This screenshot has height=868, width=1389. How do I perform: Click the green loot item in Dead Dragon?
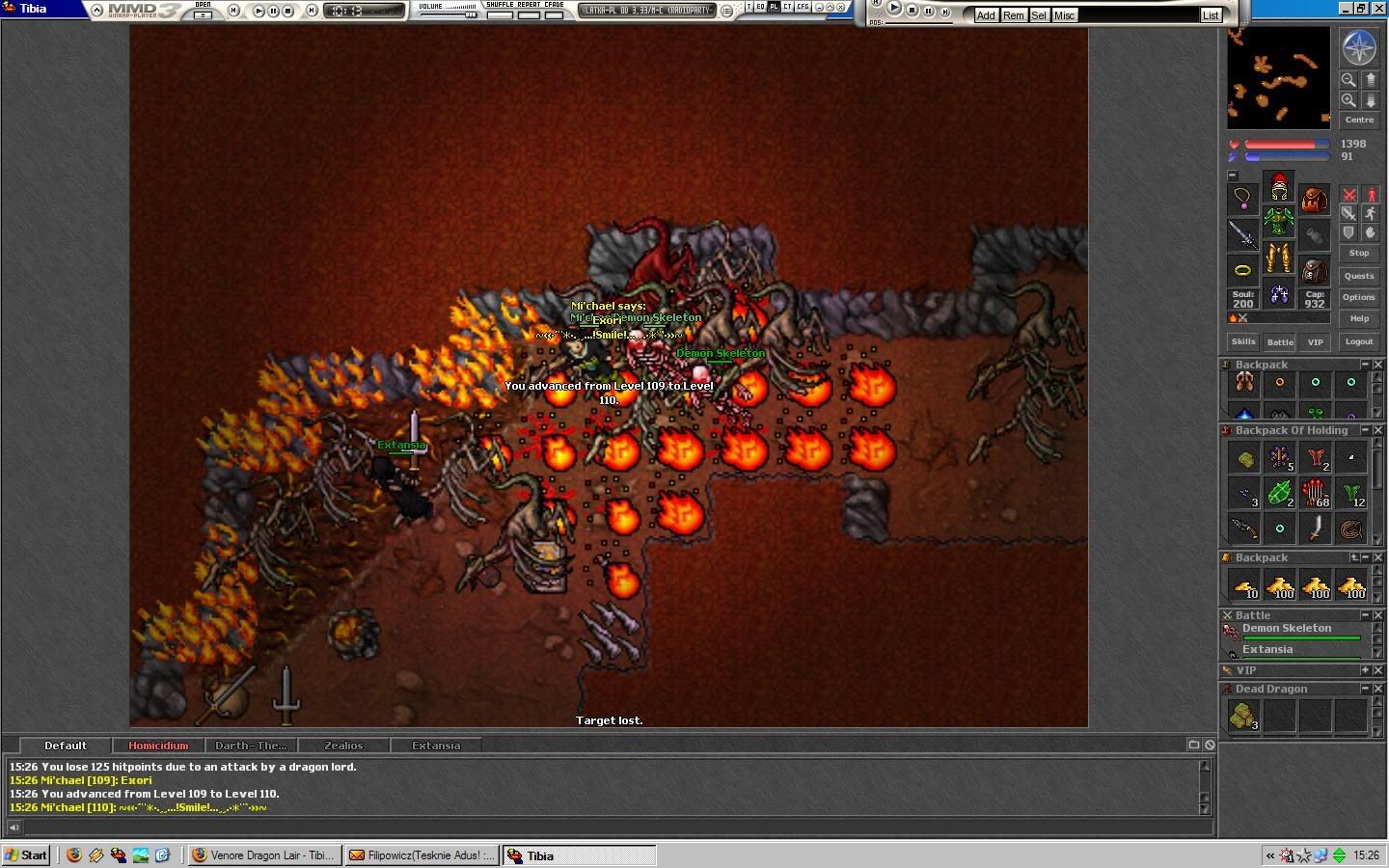[1244, 716]
